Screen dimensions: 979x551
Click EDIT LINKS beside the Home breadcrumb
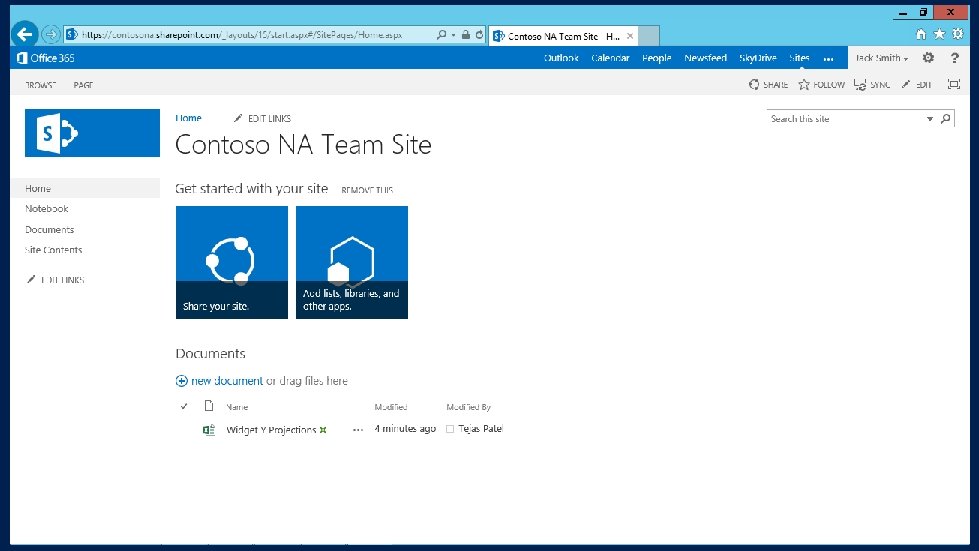coord(262,118)
